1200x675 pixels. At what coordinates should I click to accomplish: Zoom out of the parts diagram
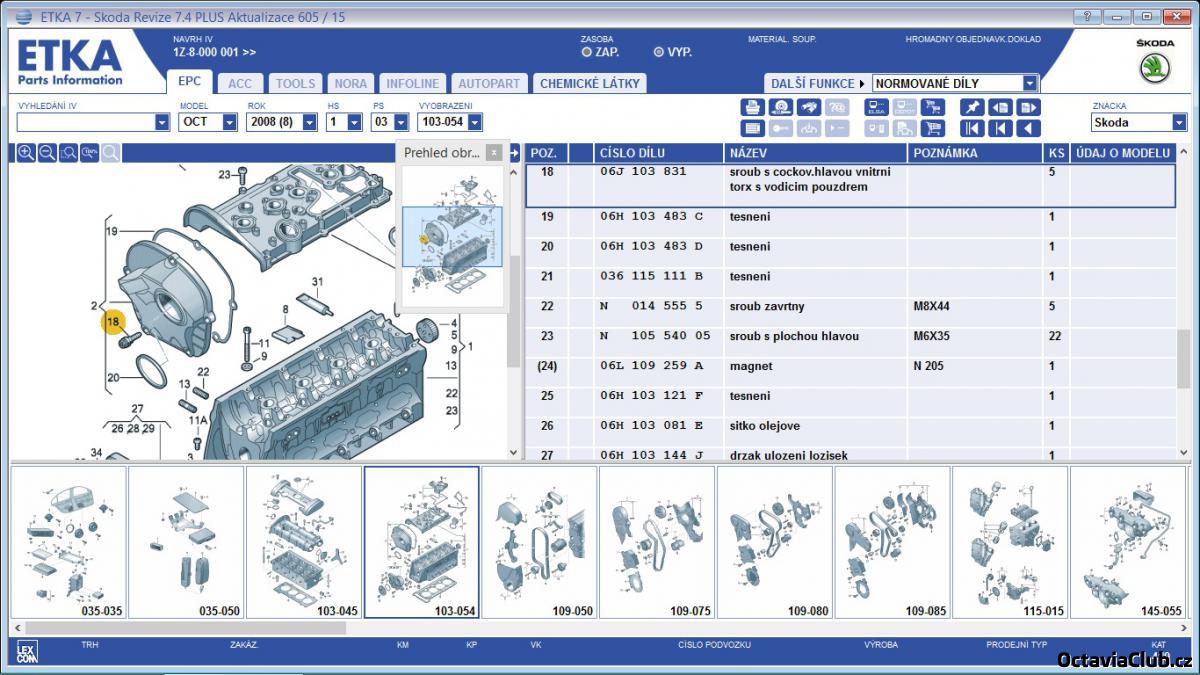tap(47, 153)
